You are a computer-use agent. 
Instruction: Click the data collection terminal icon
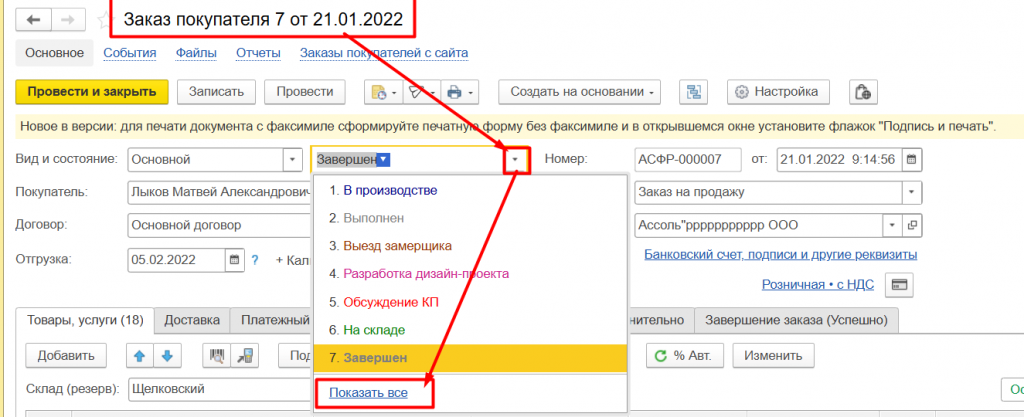click(244, 356)
